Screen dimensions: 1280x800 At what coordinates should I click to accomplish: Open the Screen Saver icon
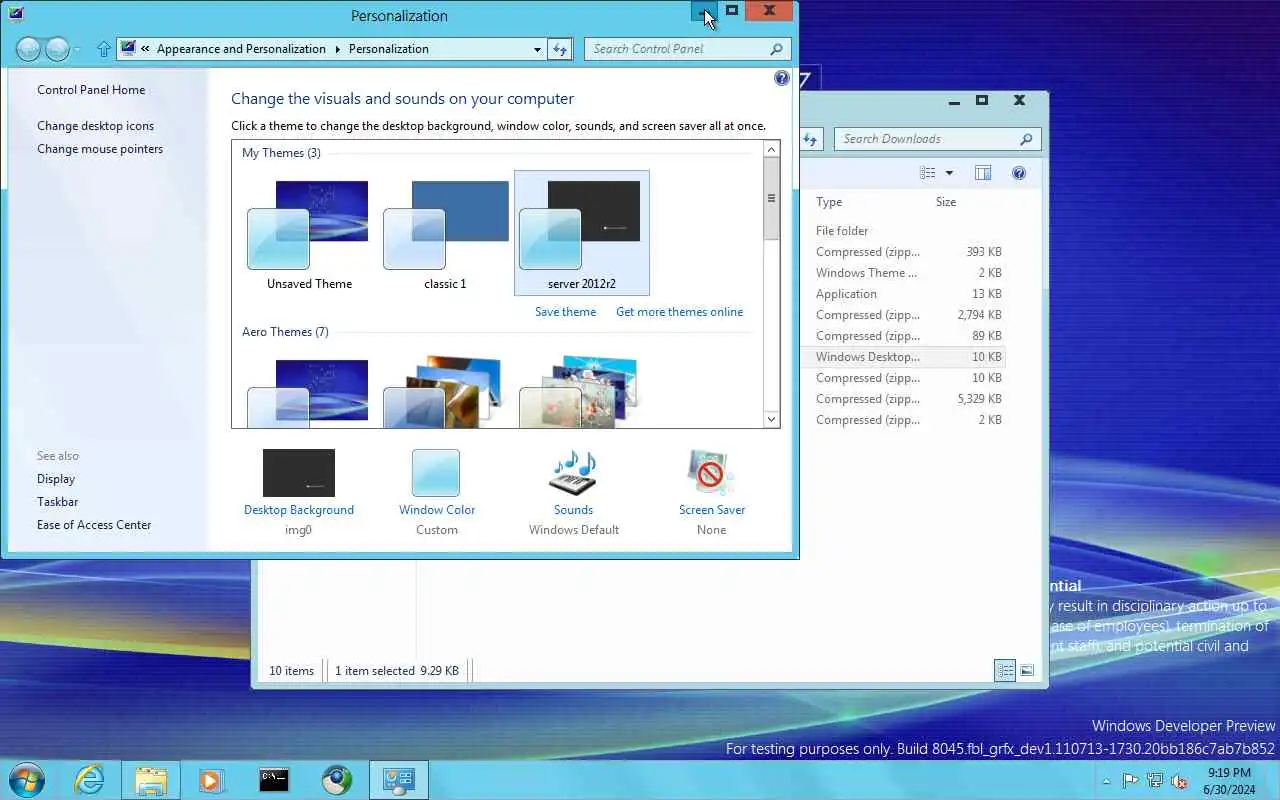(x=711, y=473)
